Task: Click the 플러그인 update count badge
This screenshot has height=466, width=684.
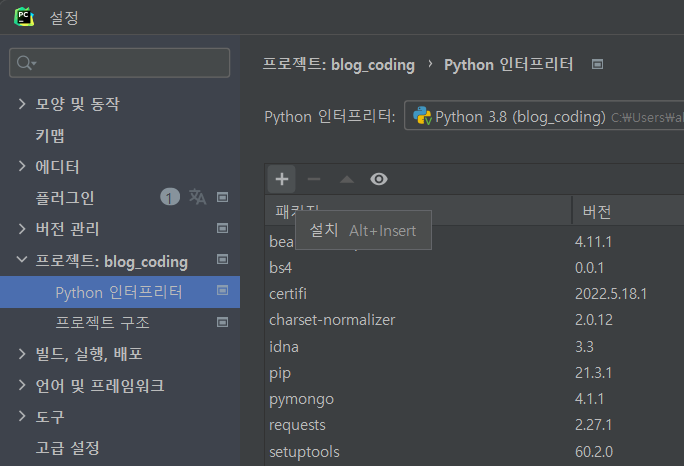Action: click(x=170, y=197)
